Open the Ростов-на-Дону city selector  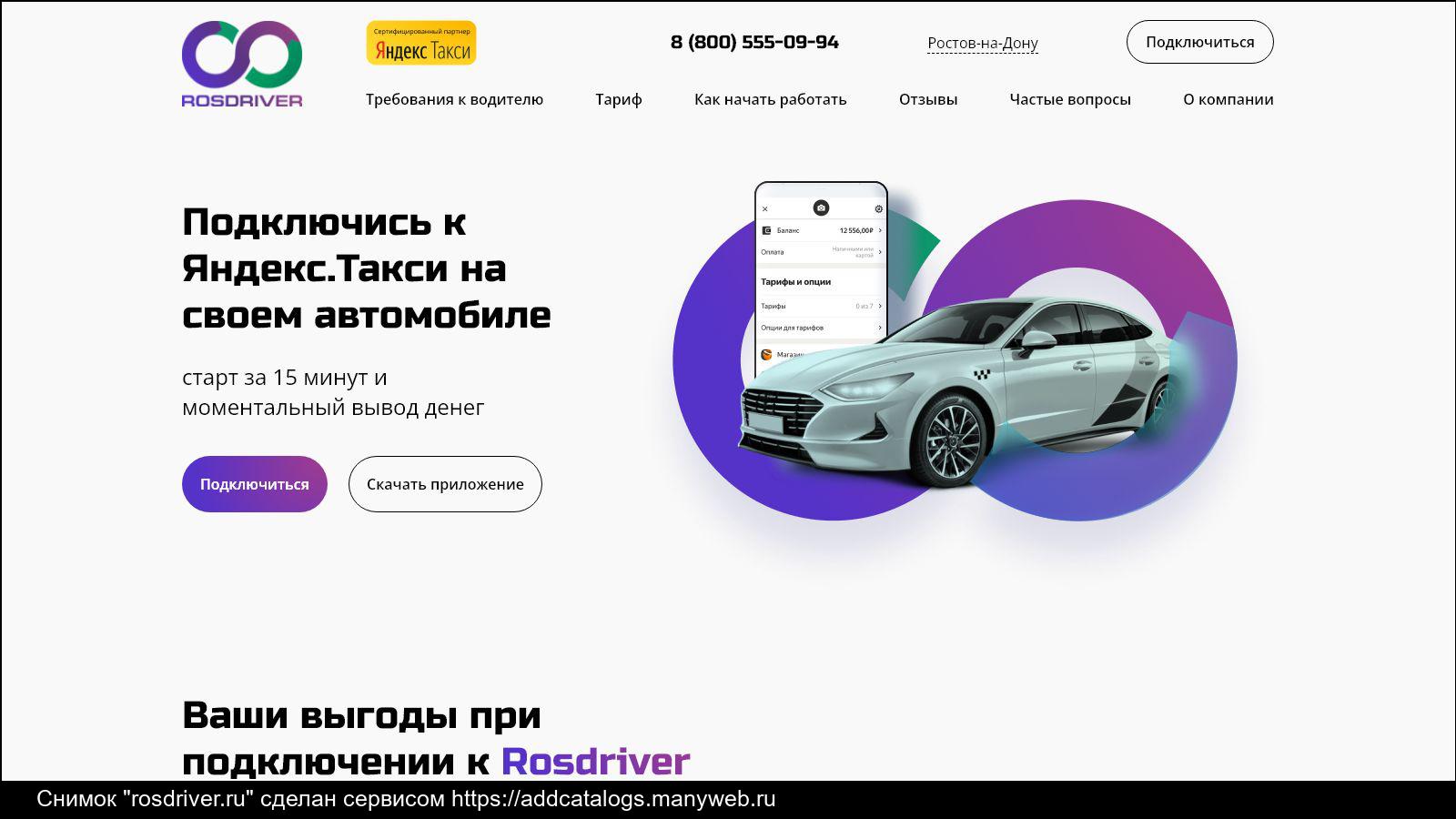click(983, 43)
